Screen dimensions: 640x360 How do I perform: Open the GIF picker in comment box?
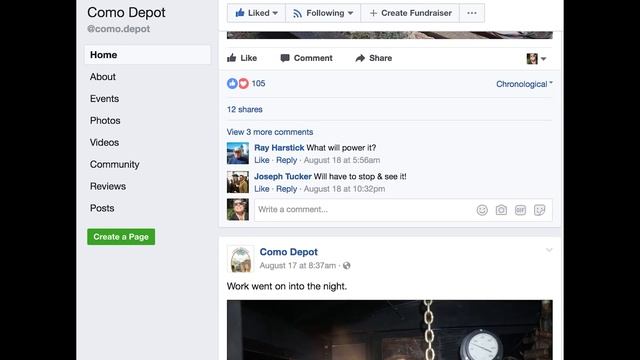coord(520,210)
